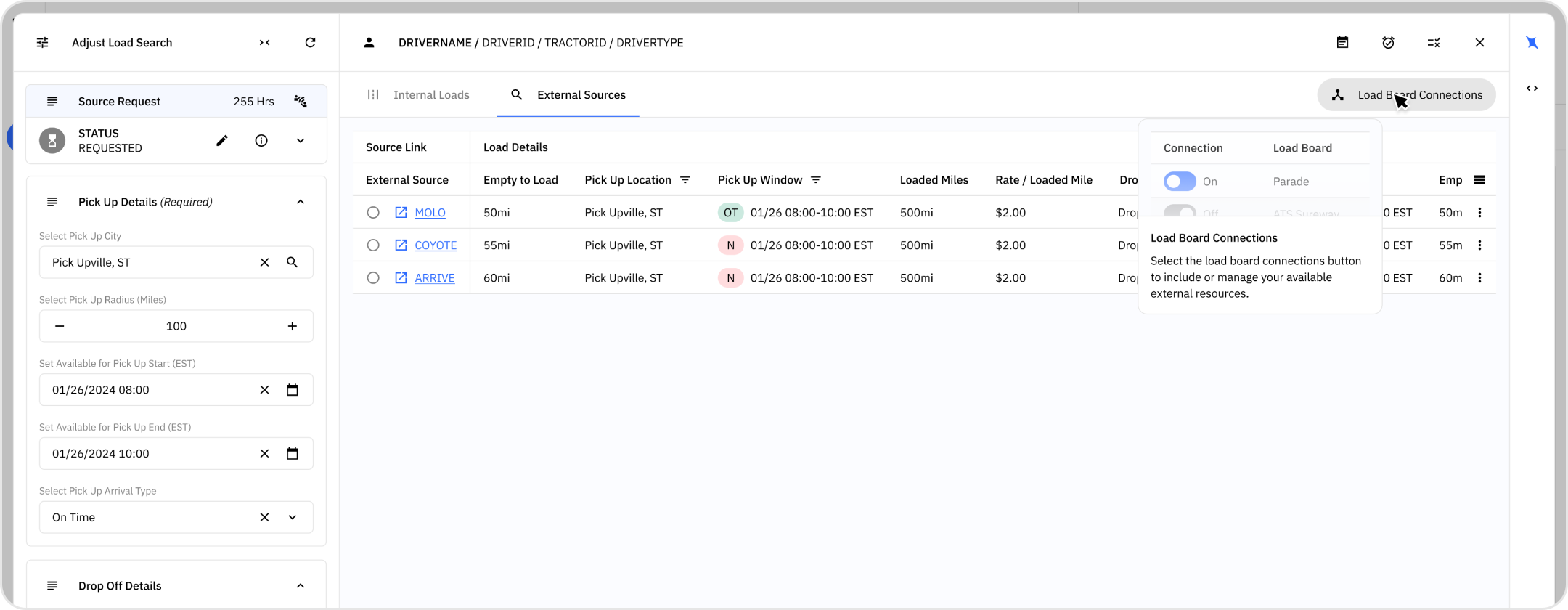The width and height of the screenshot is (1568, 610).
Task: Click the Pick Up Details list icon
Action: (x=52, y=202)
